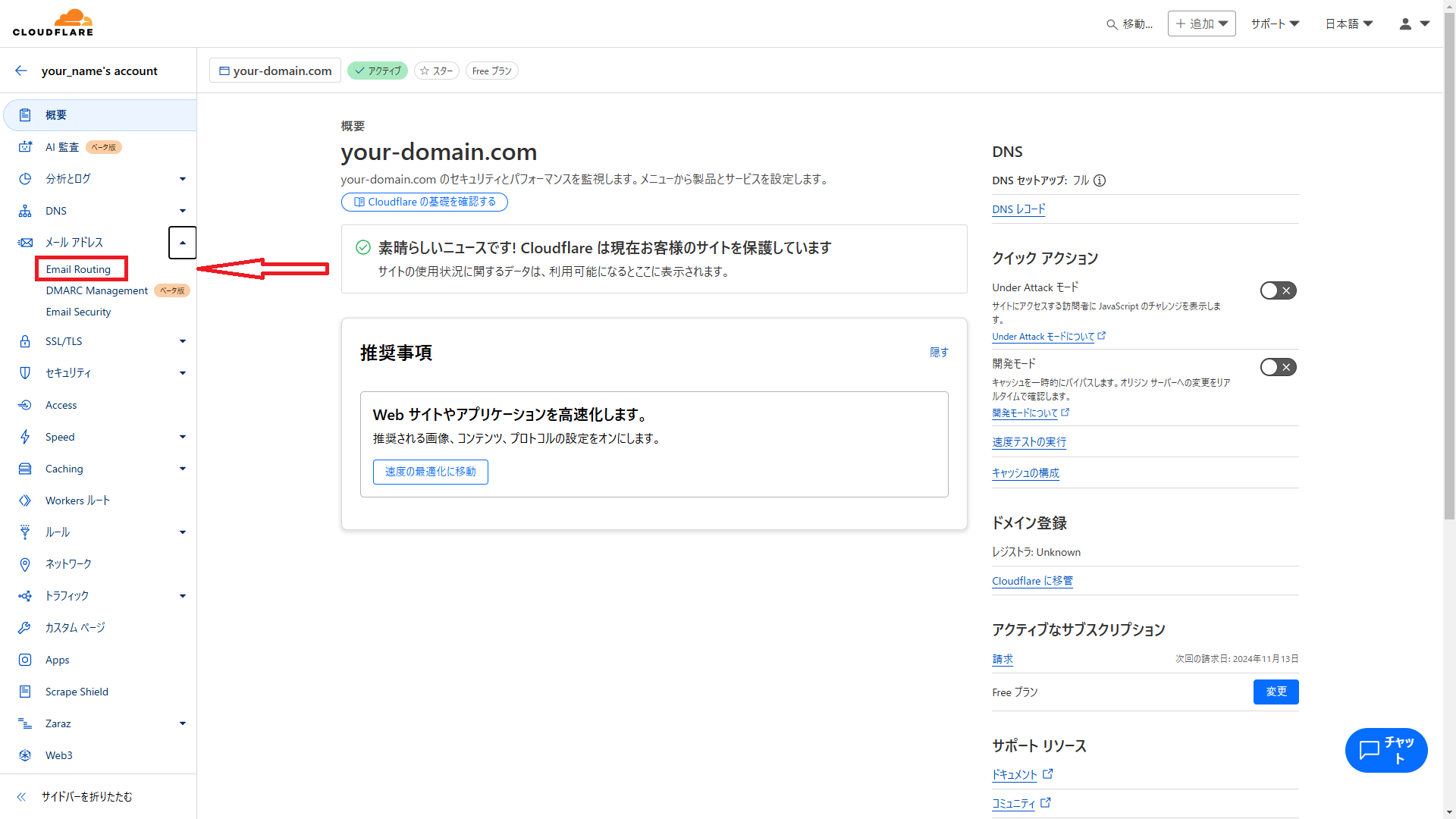The image size is (1456, 819).
Task: Open the account user icon
Action: click(1407, 24)
